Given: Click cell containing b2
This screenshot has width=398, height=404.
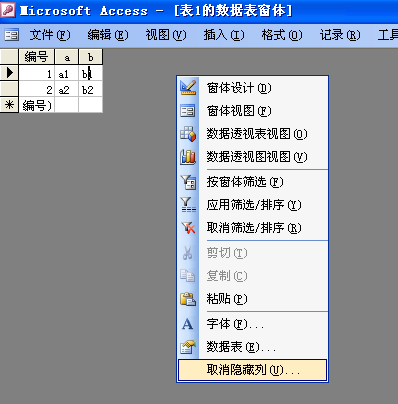Looking at the screenshot, I should click(x=91, y=89).
